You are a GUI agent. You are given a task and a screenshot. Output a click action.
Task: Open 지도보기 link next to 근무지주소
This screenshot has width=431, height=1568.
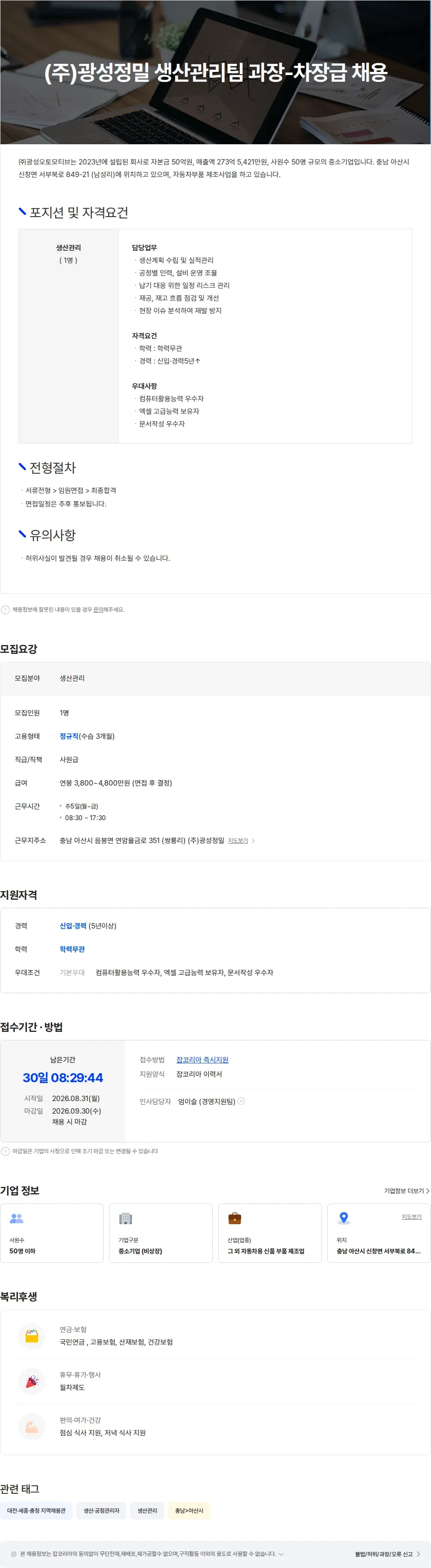[237, 840]
